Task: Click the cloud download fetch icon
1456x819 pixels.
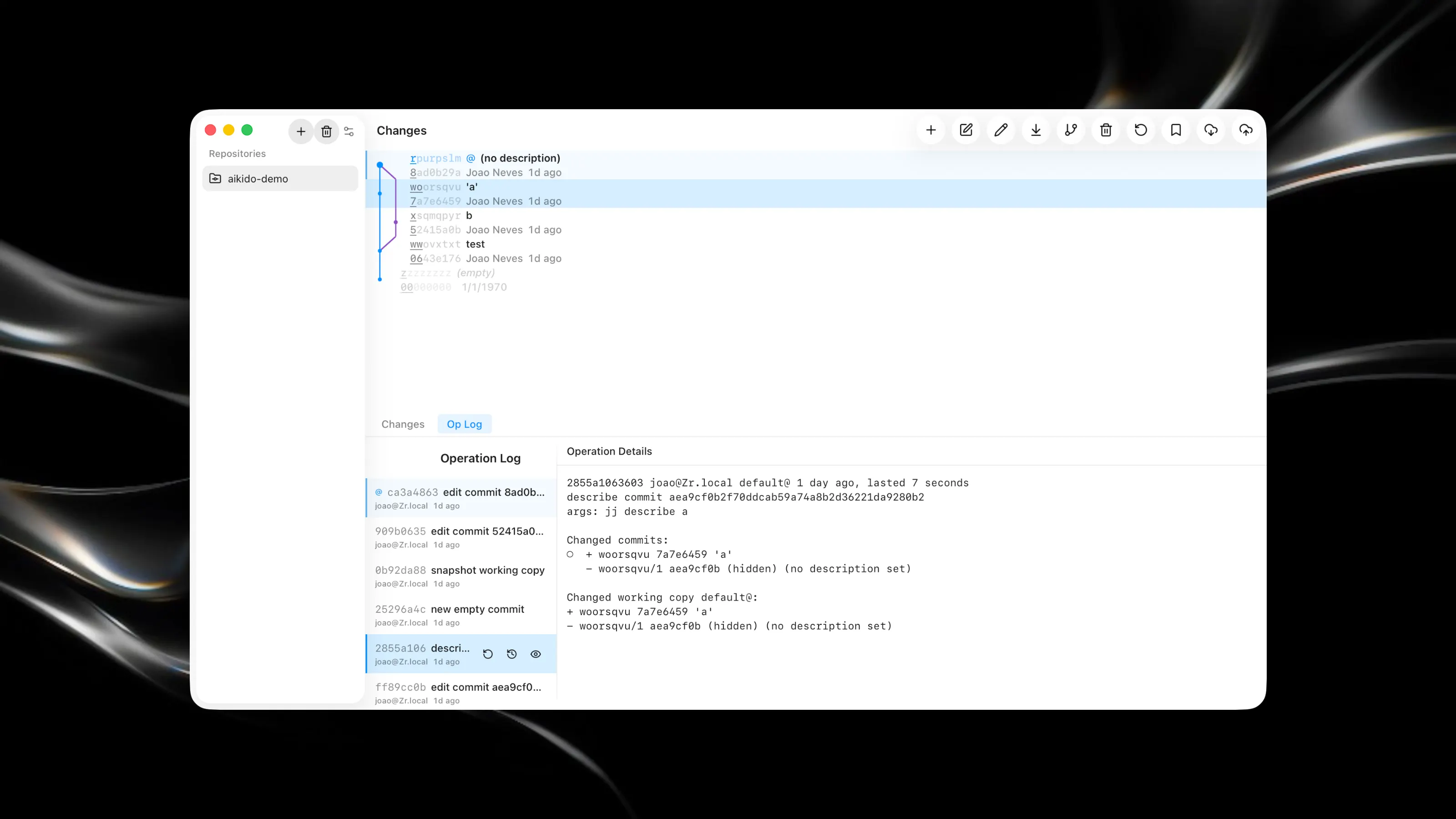Action: click(x=1211, y=130)
